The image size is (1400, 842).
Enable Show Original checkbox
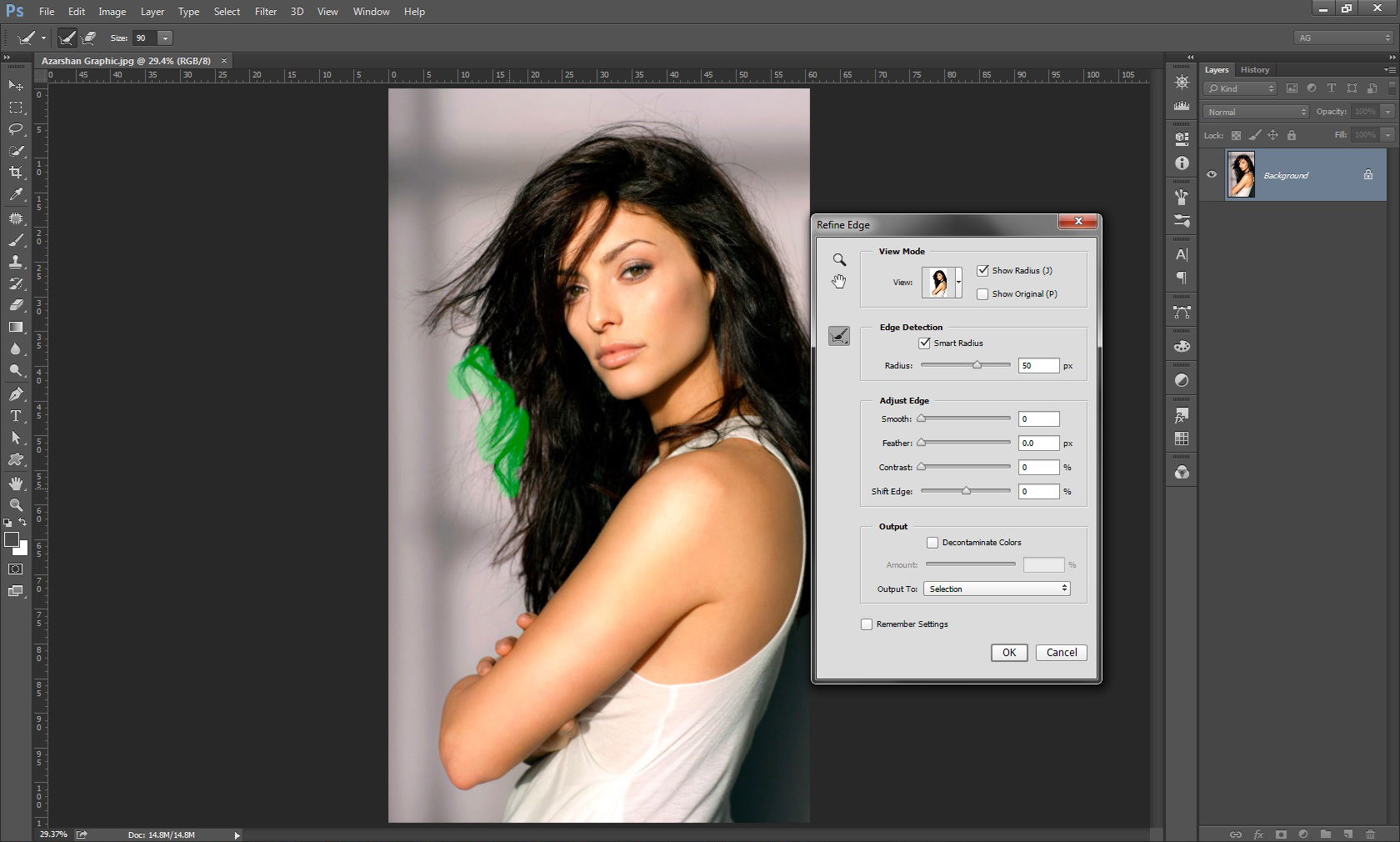[982, 294]
